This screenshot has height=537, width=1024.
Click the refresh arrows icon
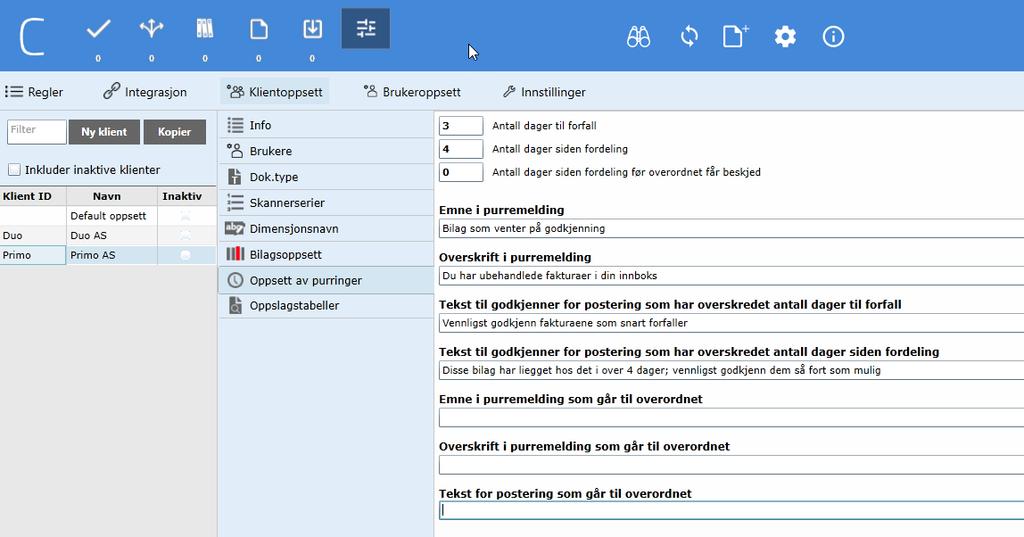tap(689, 37)
